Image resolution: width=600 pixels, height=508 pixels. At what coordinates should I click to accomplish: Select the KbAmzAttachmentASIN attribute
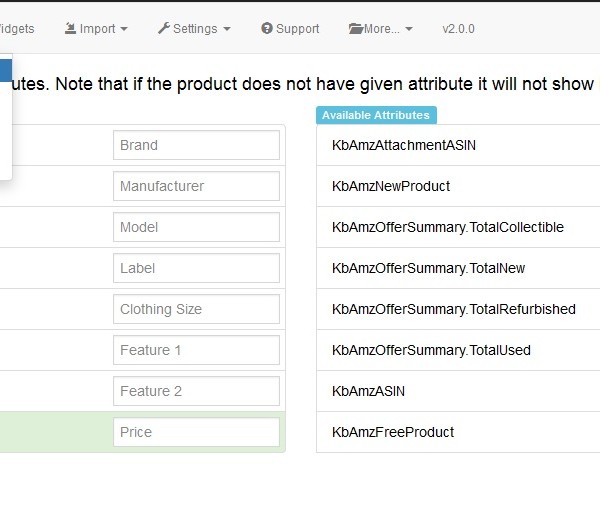point(458,145)
